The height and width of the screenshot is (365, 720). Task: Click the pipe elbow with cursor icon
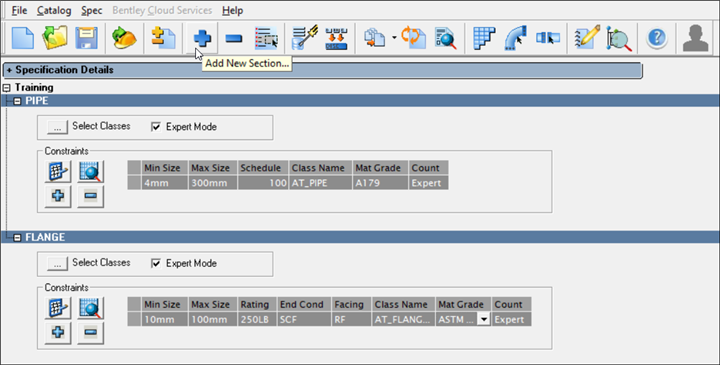(x=516, y=38)
